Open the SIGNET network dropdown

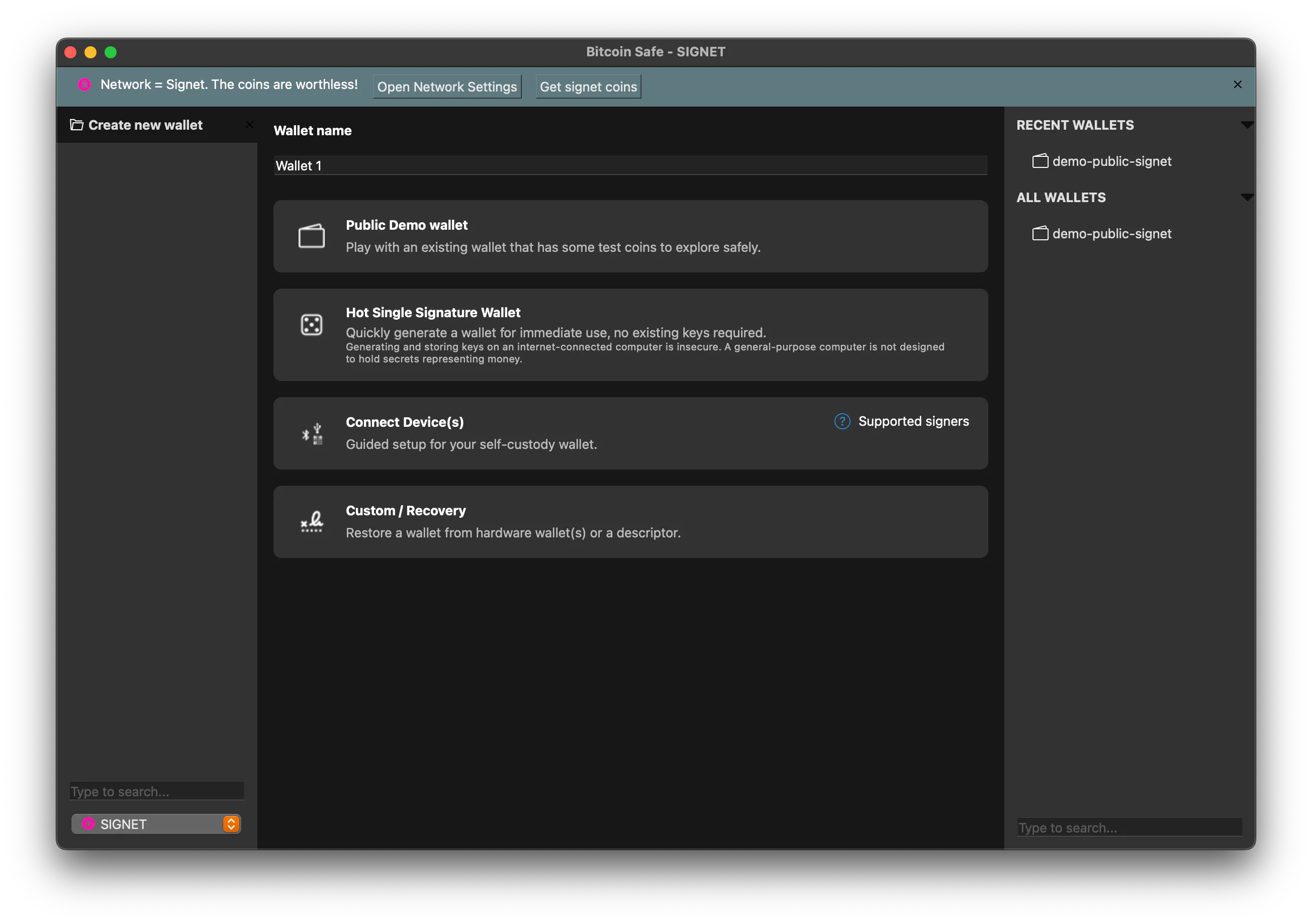[156, 823]
